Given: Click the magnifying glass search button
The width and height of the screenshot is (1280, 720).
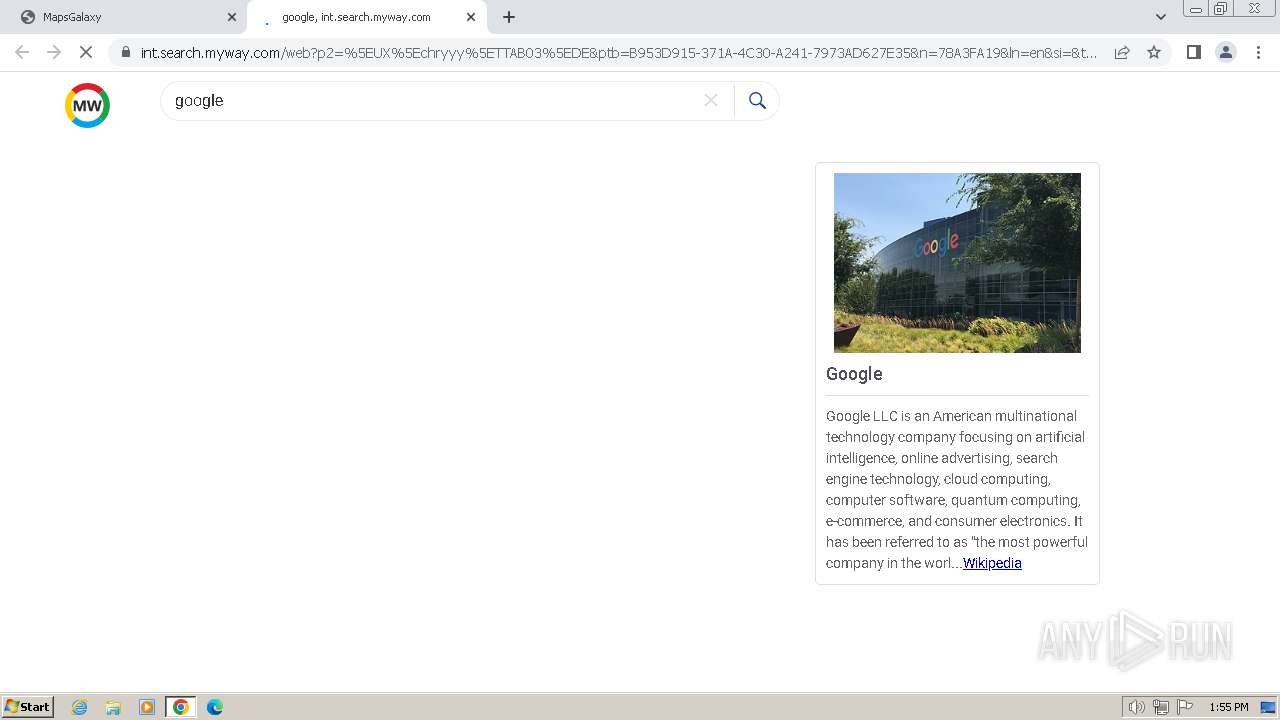Looking at the screenshot, I should click(x=757, y=100).
